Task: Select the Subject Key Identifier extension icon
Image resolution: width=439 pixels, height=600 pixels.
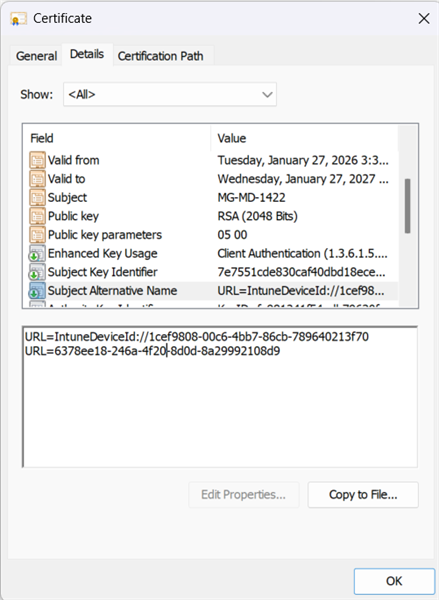Action: (x=38, y=272)
